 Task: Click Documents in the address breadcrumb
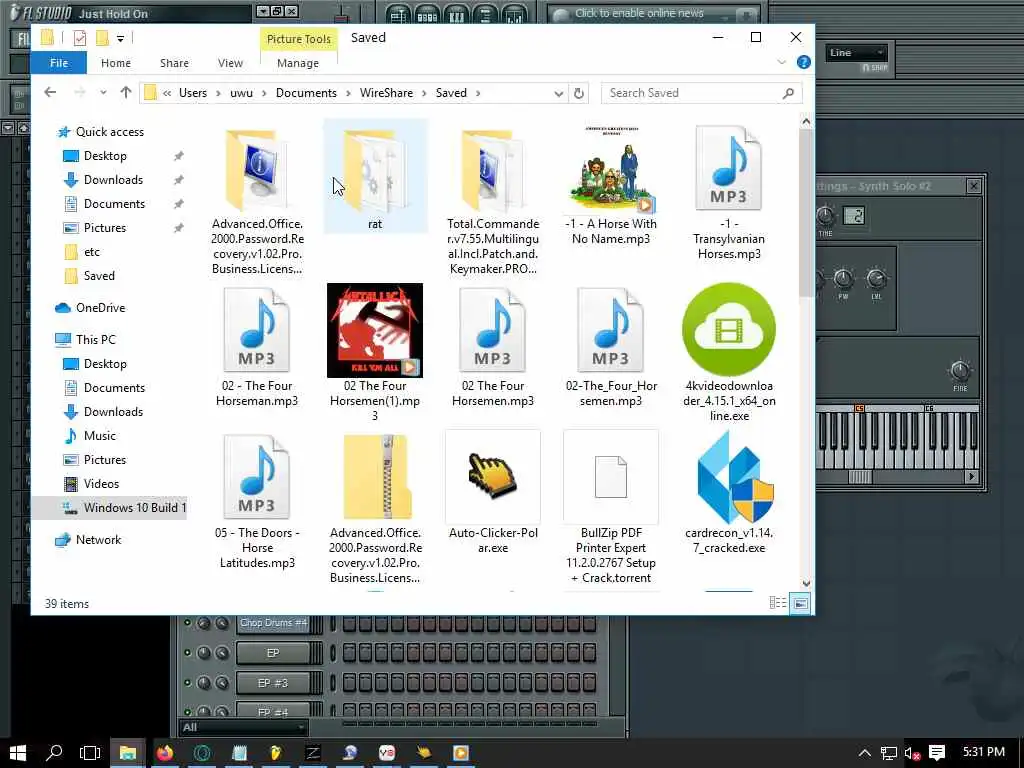pos(306,93)
